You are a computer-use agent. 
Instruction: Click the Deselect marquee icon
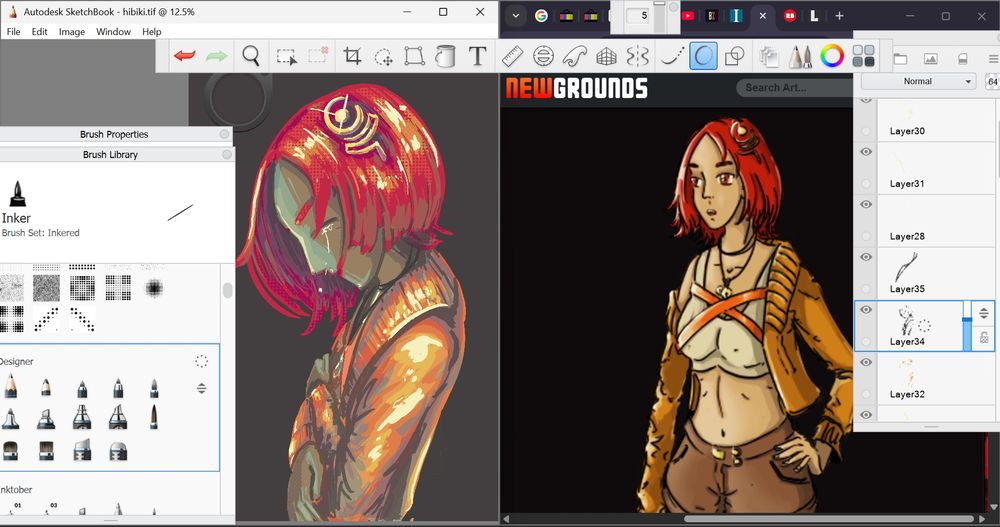click(318, 56)
